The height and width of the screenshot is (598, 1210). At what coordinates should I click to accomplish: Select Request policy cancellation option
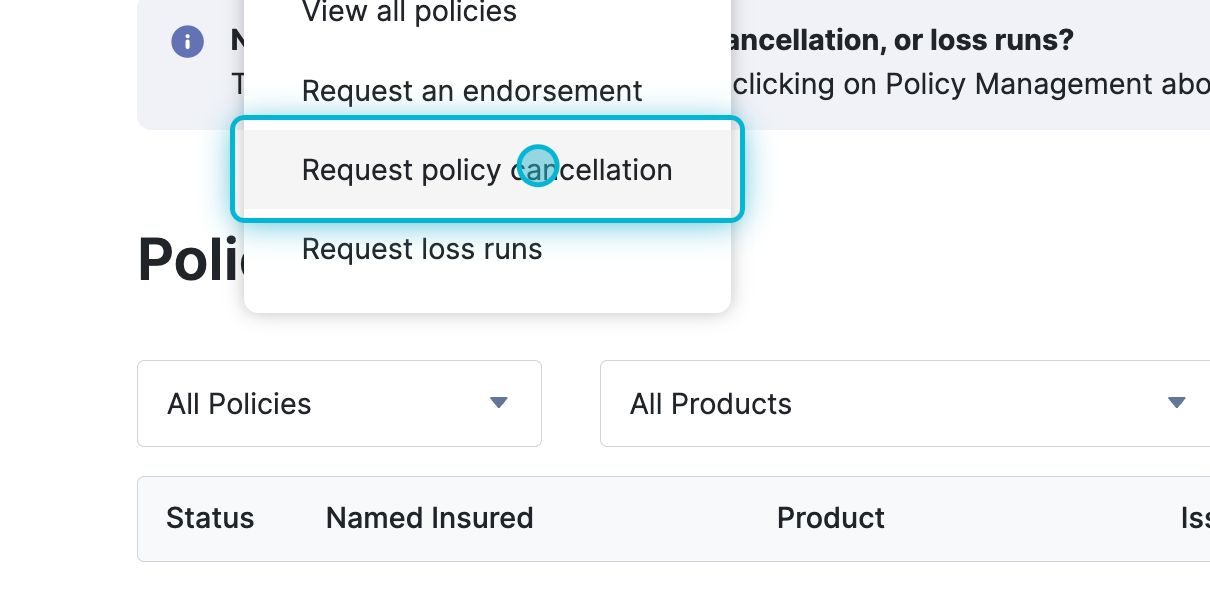pos(487,170)
